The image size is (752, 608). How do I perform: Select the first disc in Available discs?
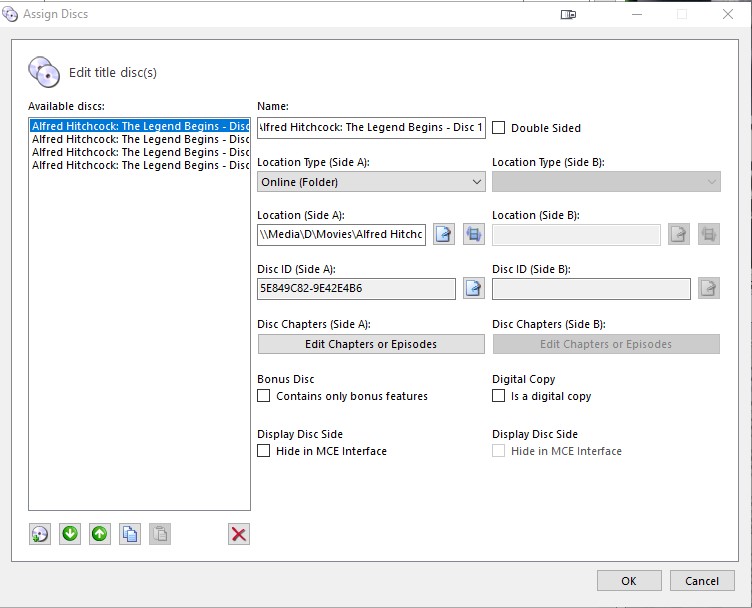tap(140, 126)
